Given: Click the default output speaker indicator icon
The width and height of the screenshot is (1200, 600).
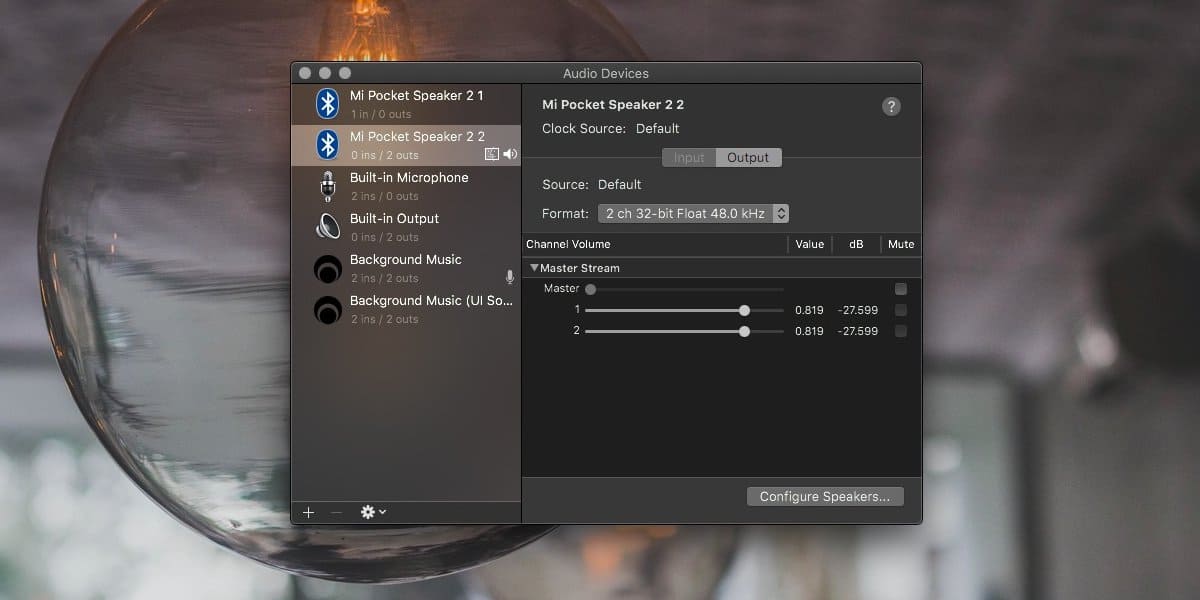Looking at the screenshot, I should click(510, 154).
